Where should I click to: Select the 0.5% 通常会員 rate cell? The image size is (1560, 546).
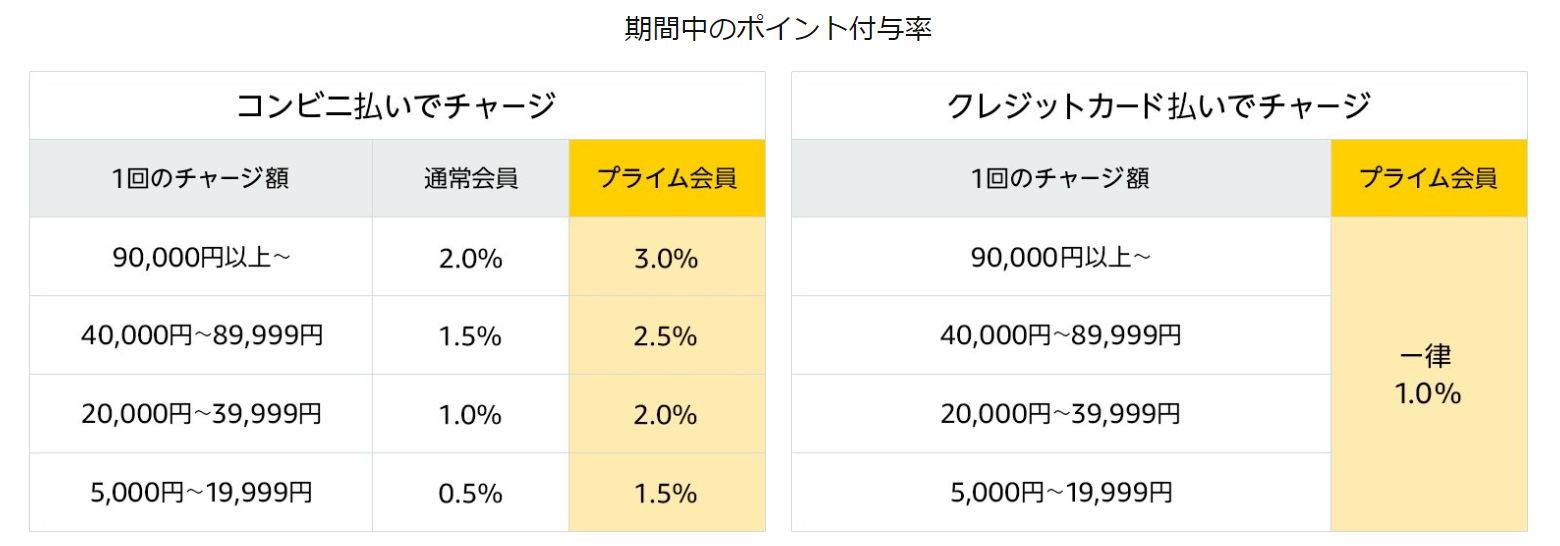point(470,492)
